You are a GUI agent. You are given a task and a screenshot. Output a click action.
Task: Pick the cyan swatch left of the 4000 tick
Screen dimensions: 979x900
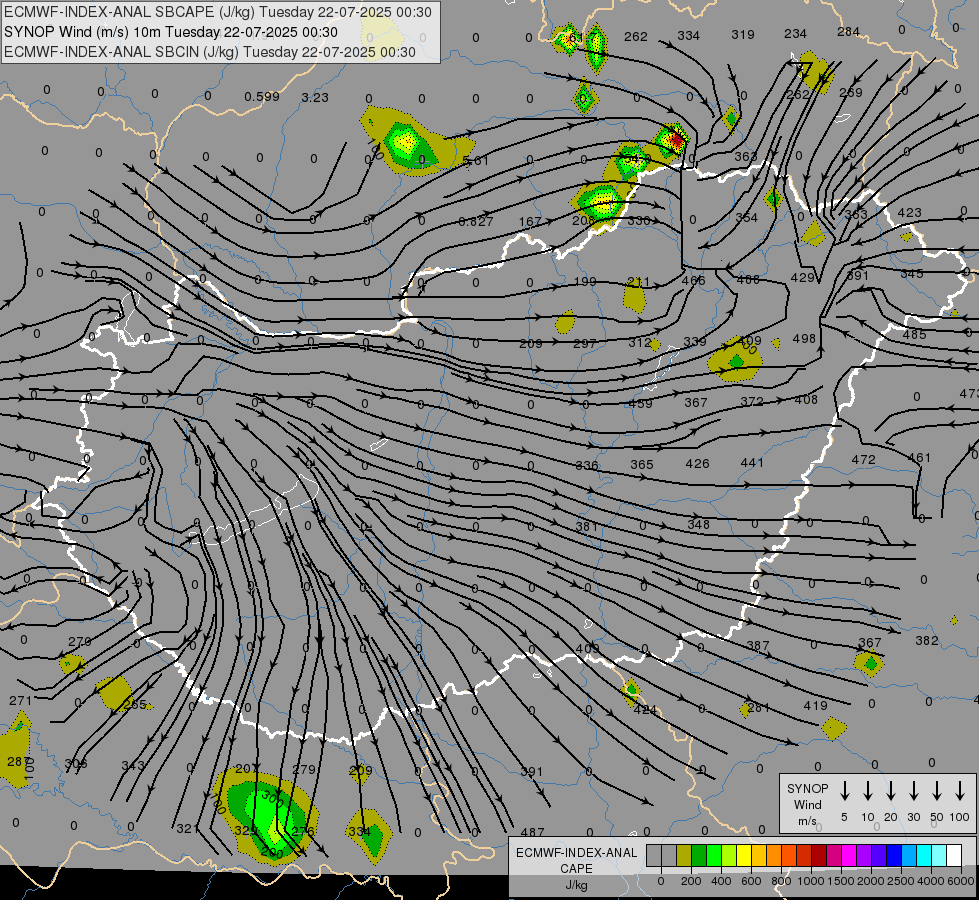point(923,856)
